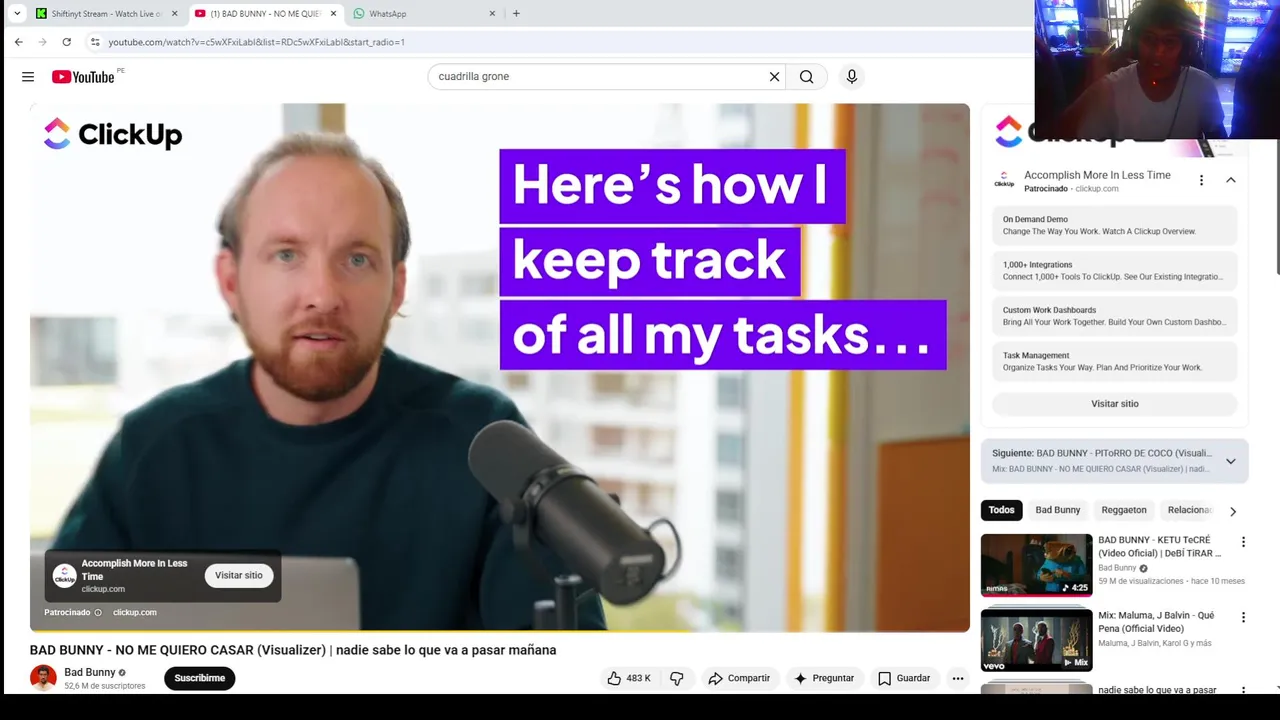Screen dimensions: 1280x720
Task: Select the Bad Bunny filter chip
Action: click(1057, 510)
